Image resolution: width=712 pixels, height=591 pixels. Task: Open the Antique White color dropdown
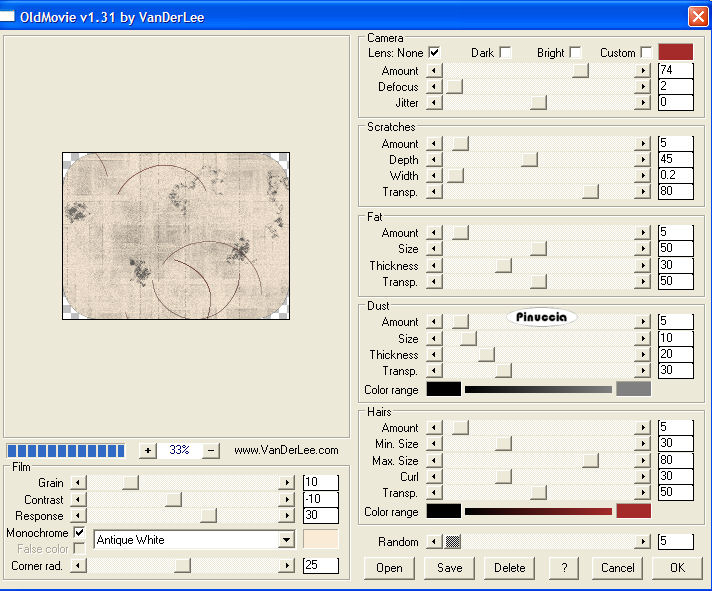(x=286, y=540)
